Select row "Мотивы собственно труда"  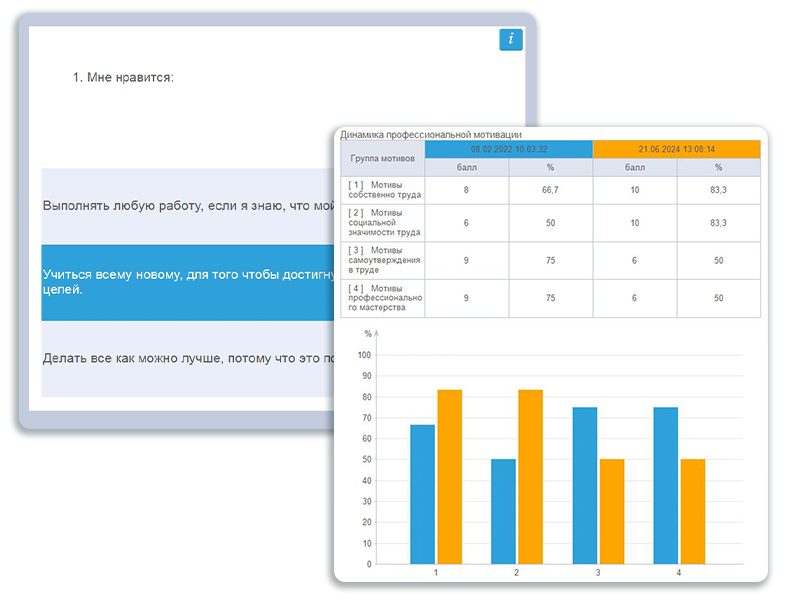point(383,190)
